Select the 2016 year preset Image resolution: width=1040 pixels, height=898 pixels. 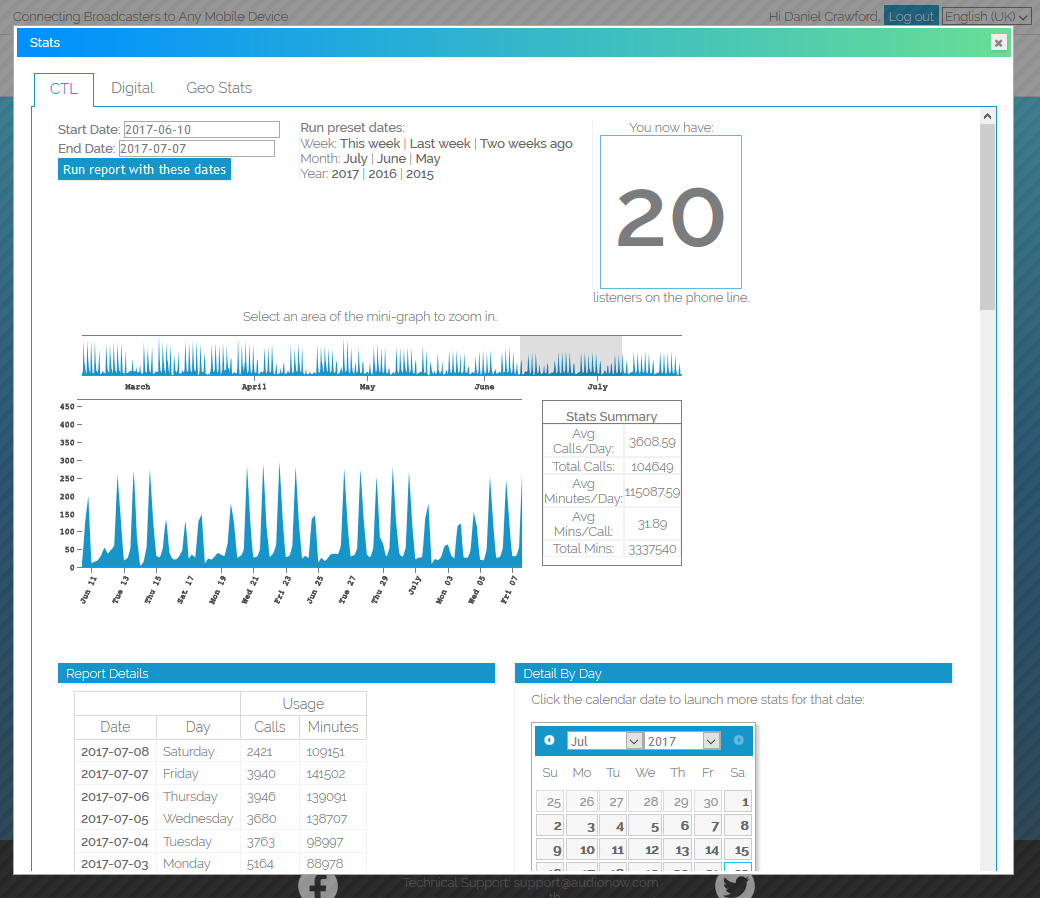pyautogui.click(x=382, y=174)
